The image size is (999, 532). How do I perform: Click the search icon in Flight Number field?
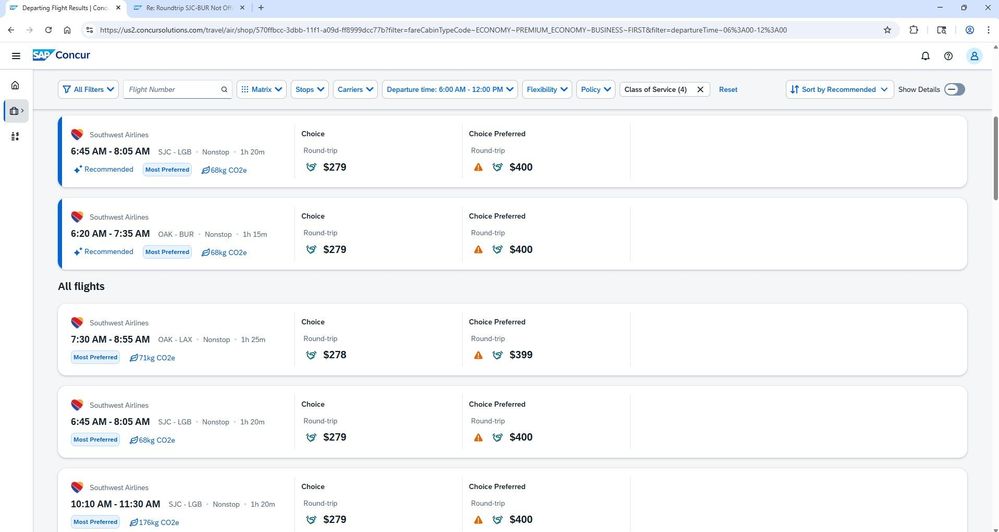pyautogui.click(x=224, y=90)
